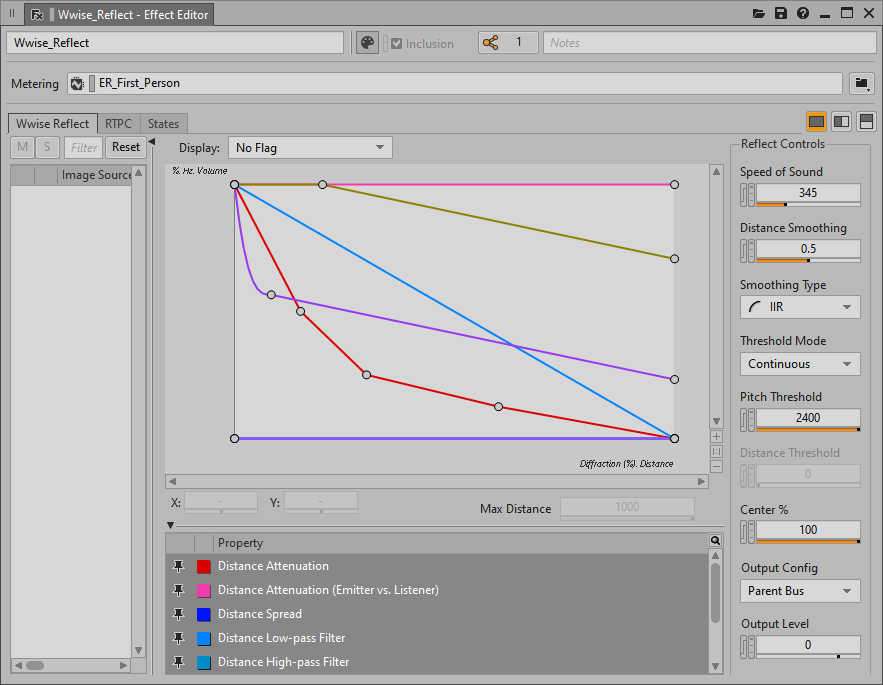Click the Output Level value 0

(x=808, y=645)
